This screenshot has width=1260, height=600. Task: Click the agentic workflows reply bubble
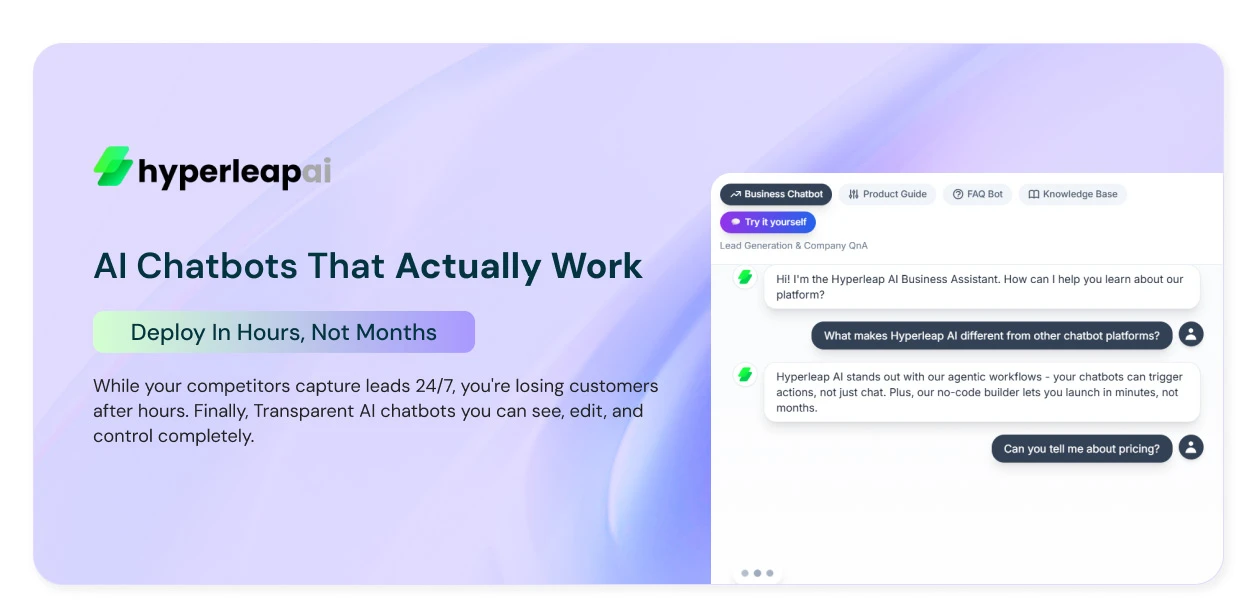tap(981, 392)
